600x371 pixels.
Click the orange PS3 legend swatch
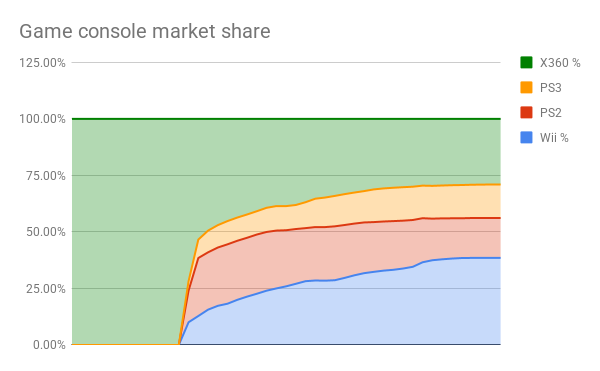click(526, 87)
